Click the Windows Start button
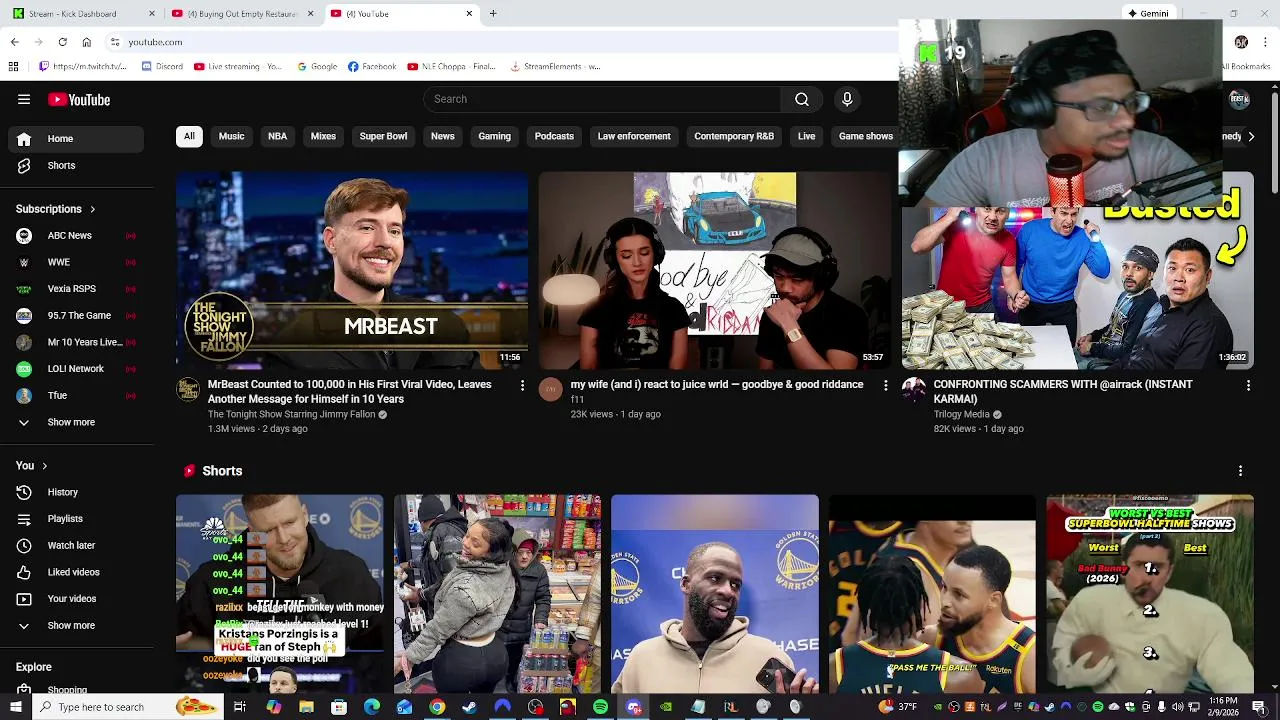Image resolution: width=1280 pixels, height=720 pixels. [x=15, y=707]
